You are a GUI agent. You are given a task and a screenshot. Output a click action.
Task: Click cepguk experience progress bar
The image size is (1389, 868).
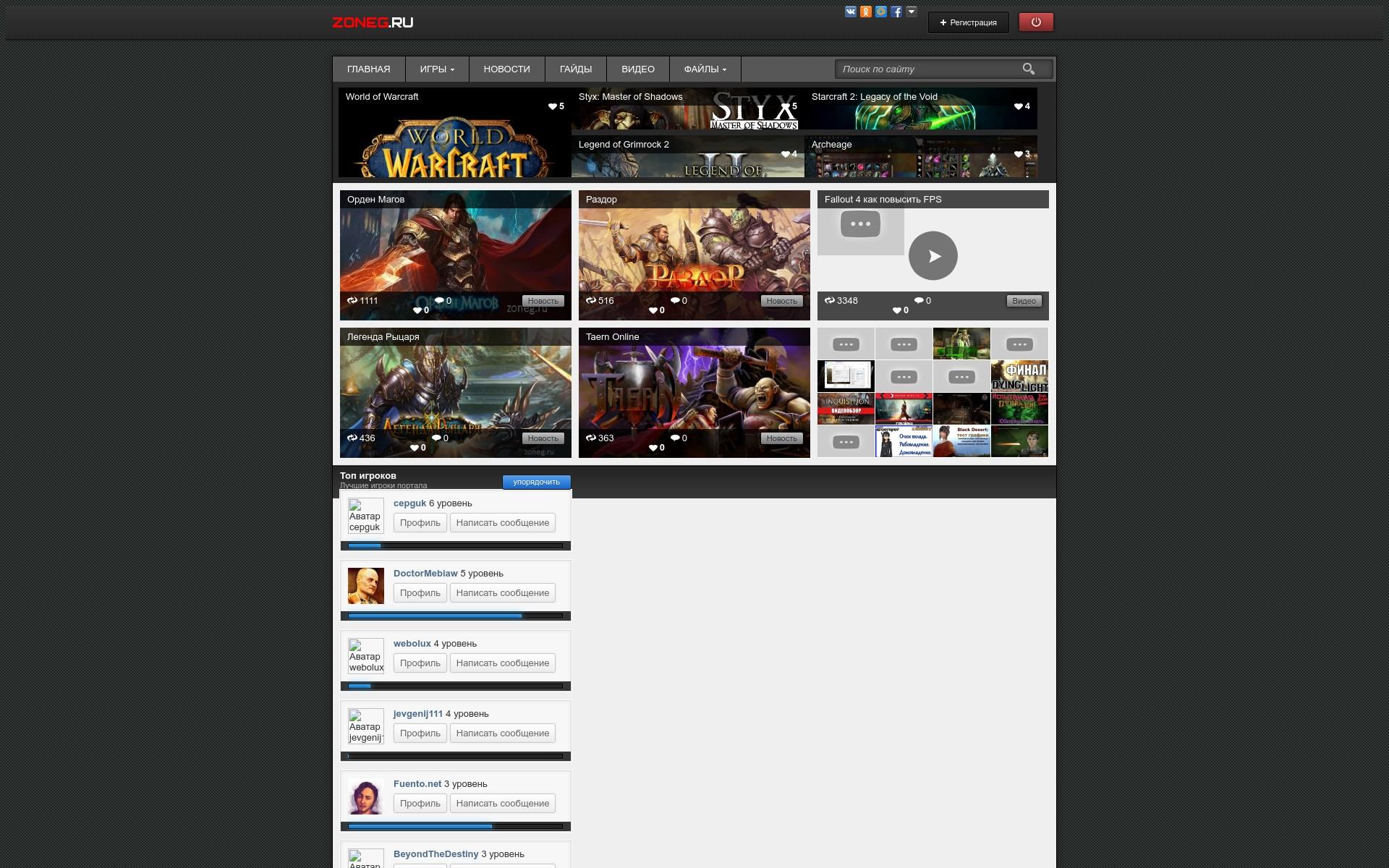pyautogui.click(x=456, y=546)
